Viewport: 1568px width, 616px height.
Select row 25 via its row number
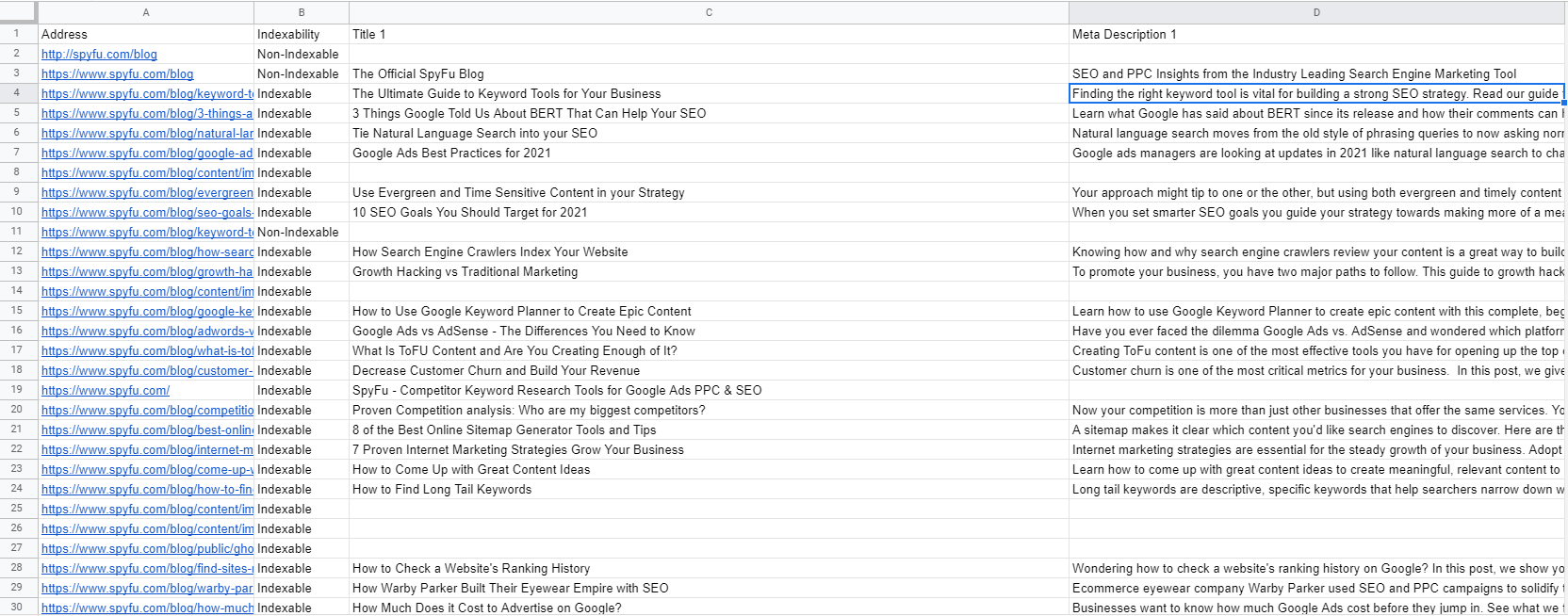point(17,509)
